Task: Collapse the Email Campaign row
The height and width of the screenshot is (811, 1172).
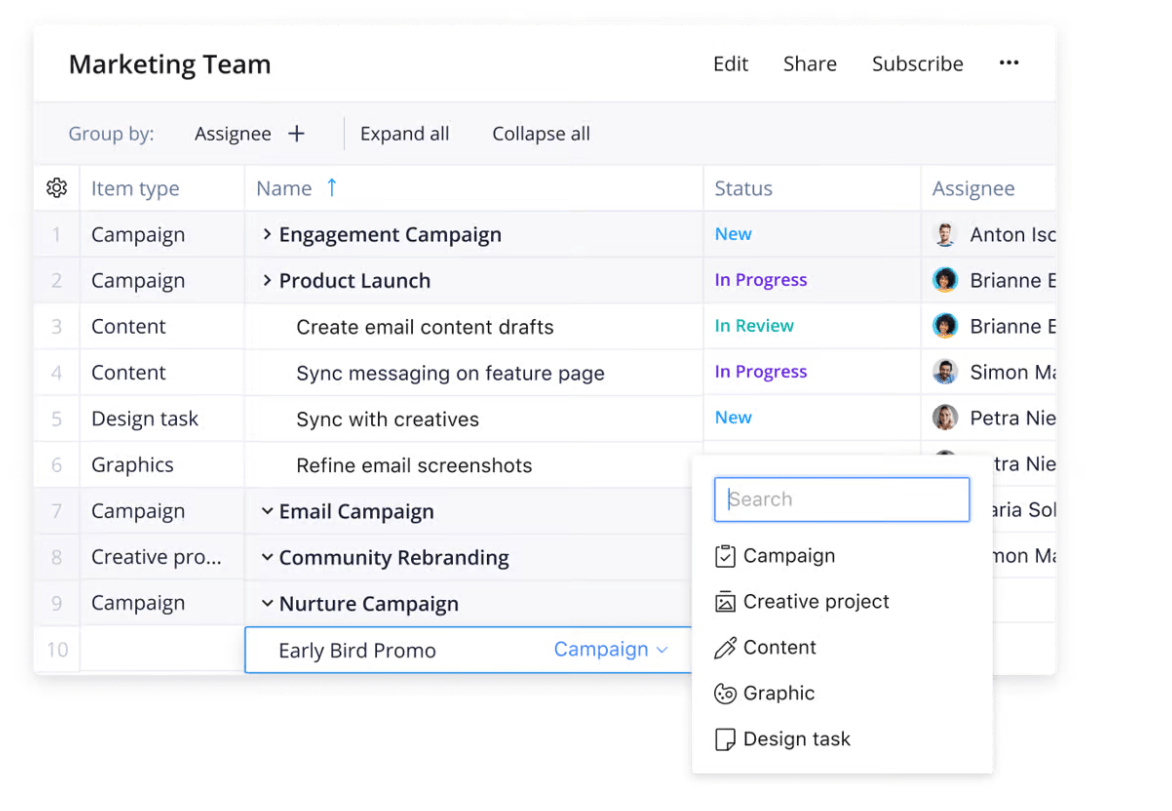Action: (x=267, y=511)
